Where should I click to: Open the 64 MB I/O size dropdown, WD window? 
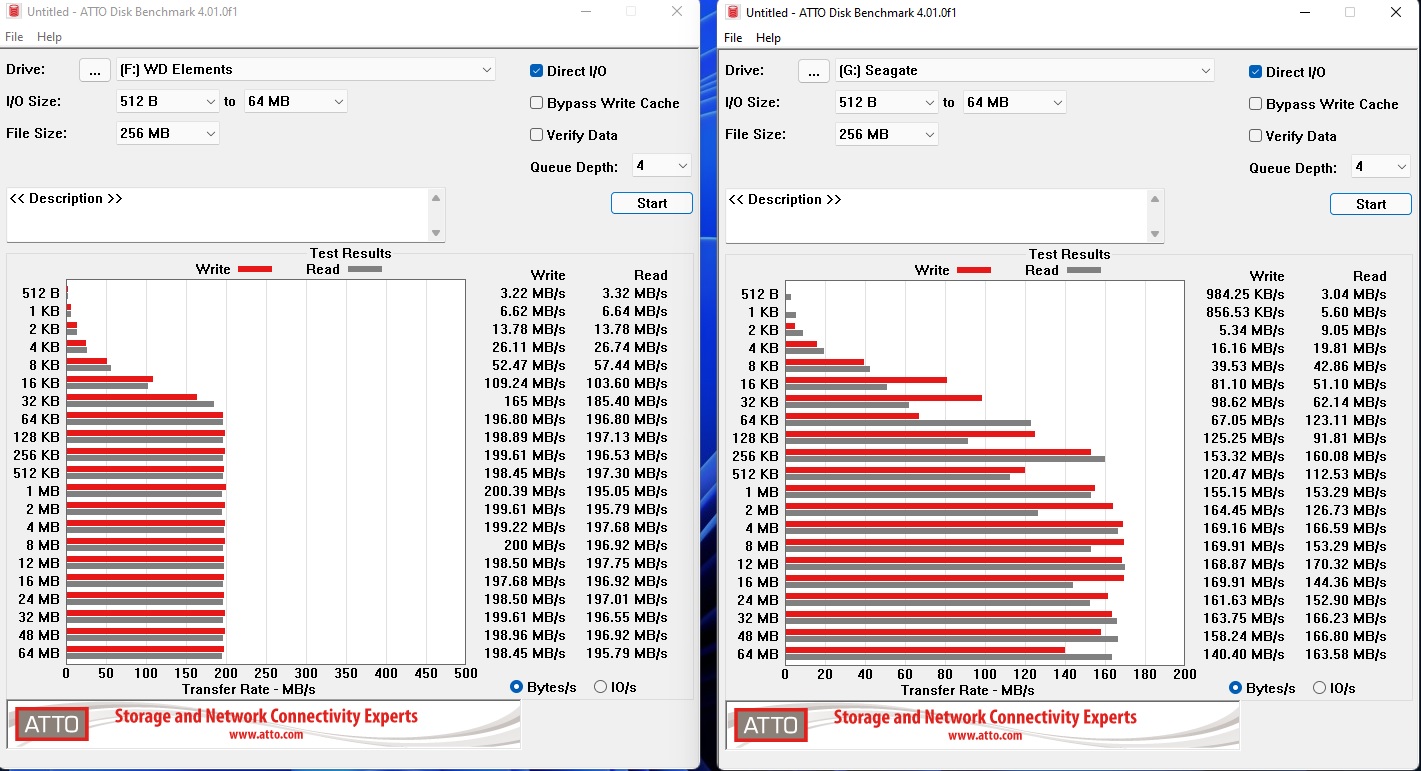click(x=296, y=102)
